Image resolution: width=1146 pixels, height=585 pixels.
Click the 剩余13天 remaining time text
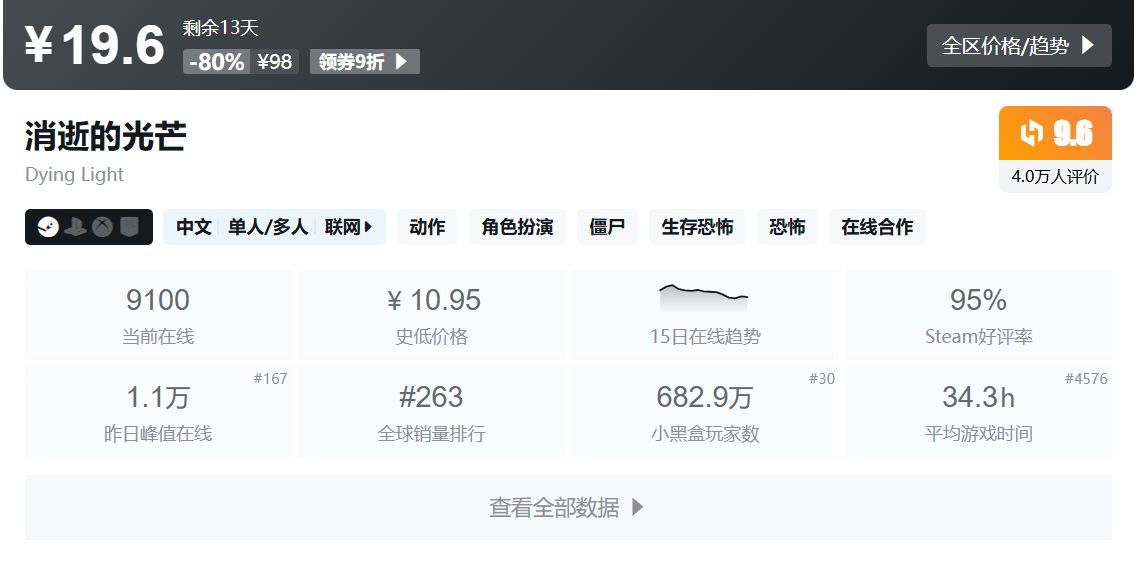pos(221,28)
